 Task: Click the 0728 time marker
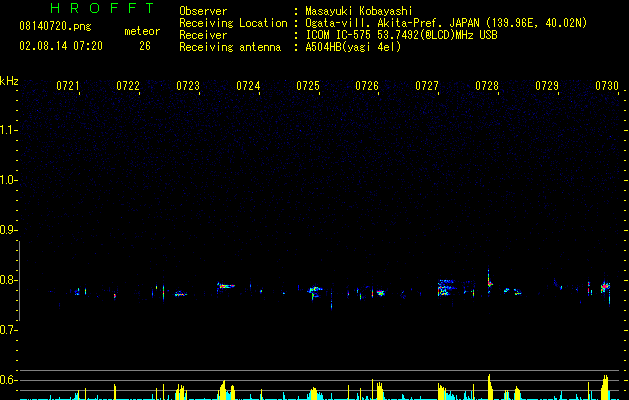487,86
